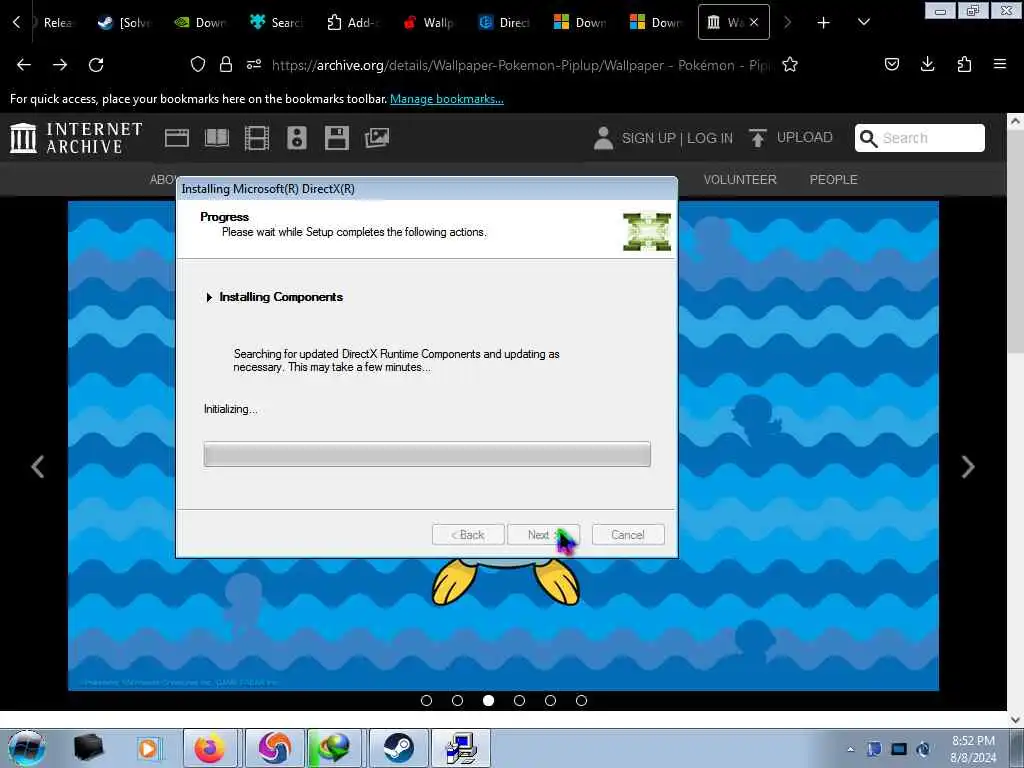Open VOLUNTEER navigation link
This screenshot has width=1024, height=768.
coord(740,179)
